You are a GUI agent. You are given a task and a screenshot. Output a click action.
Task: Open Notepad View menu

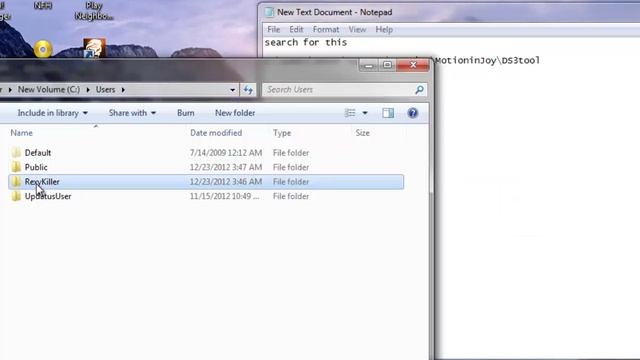point(357,29)
